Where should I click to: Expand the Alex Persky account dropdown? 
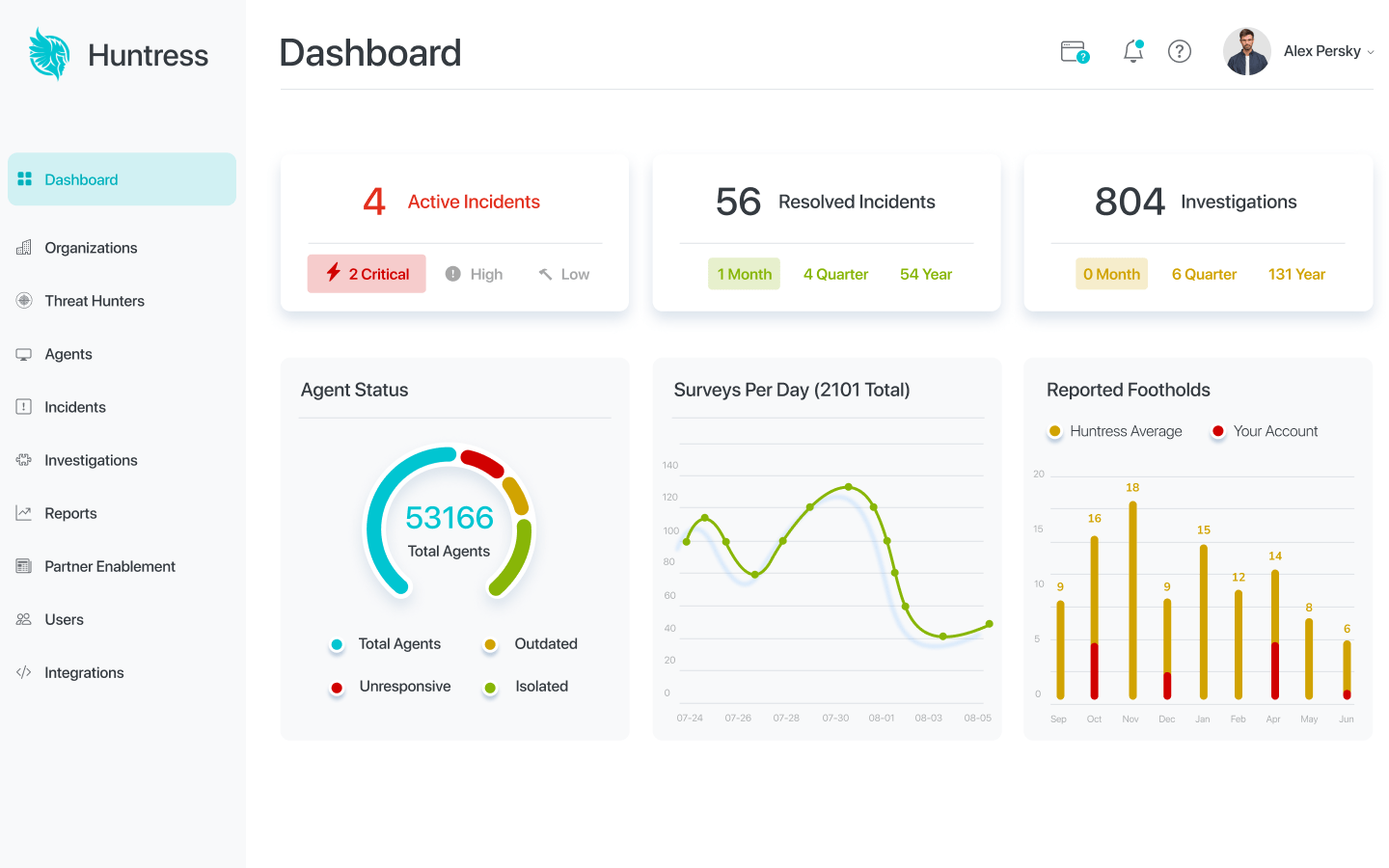tap(1370, 52)
